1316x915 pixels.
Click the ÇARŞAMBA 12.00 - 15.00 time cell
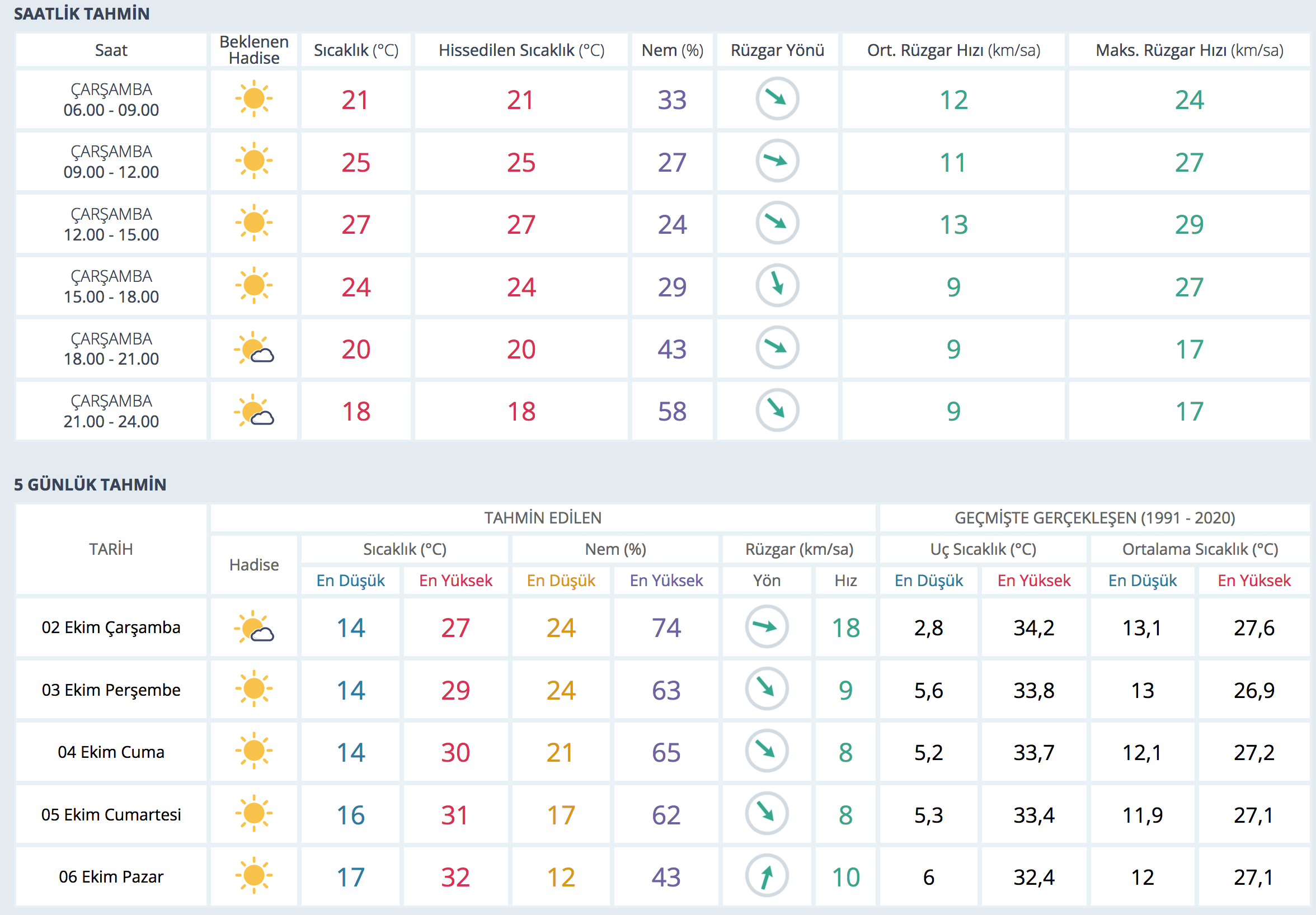111,224
